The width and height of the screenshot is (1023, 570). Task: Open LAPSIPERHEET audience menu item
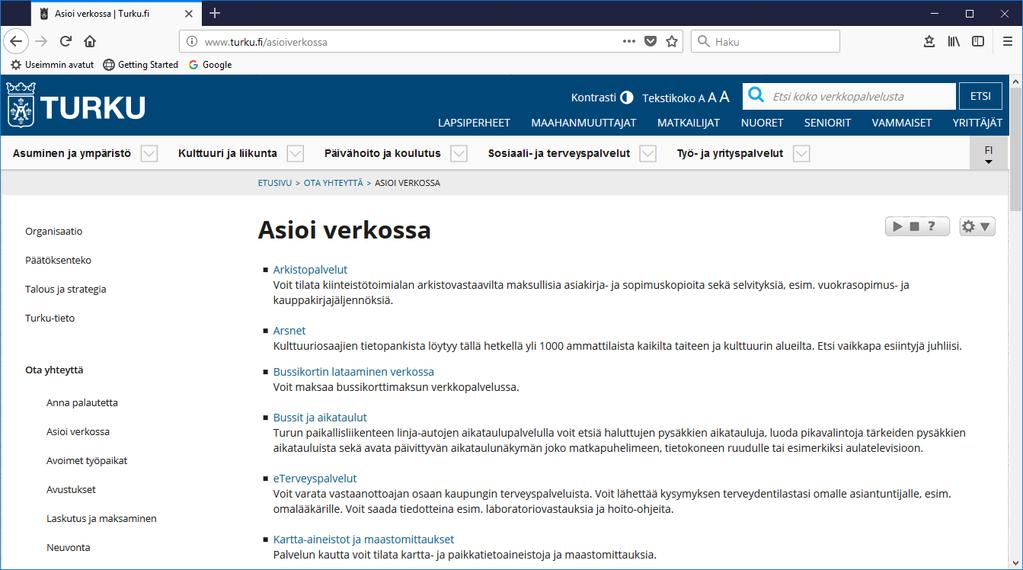tap(474, 123)
